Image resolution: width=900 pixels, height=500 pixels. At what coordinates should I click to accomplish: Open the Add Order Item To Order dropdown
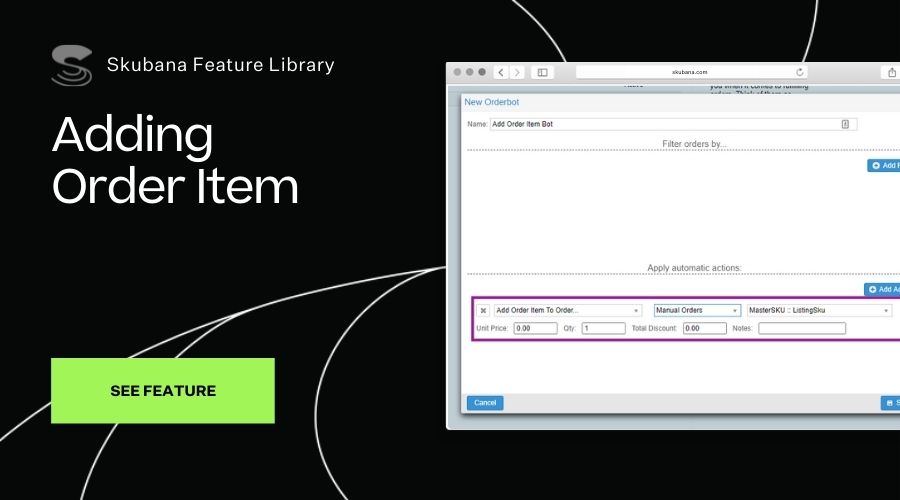click(x=567, y=311)
